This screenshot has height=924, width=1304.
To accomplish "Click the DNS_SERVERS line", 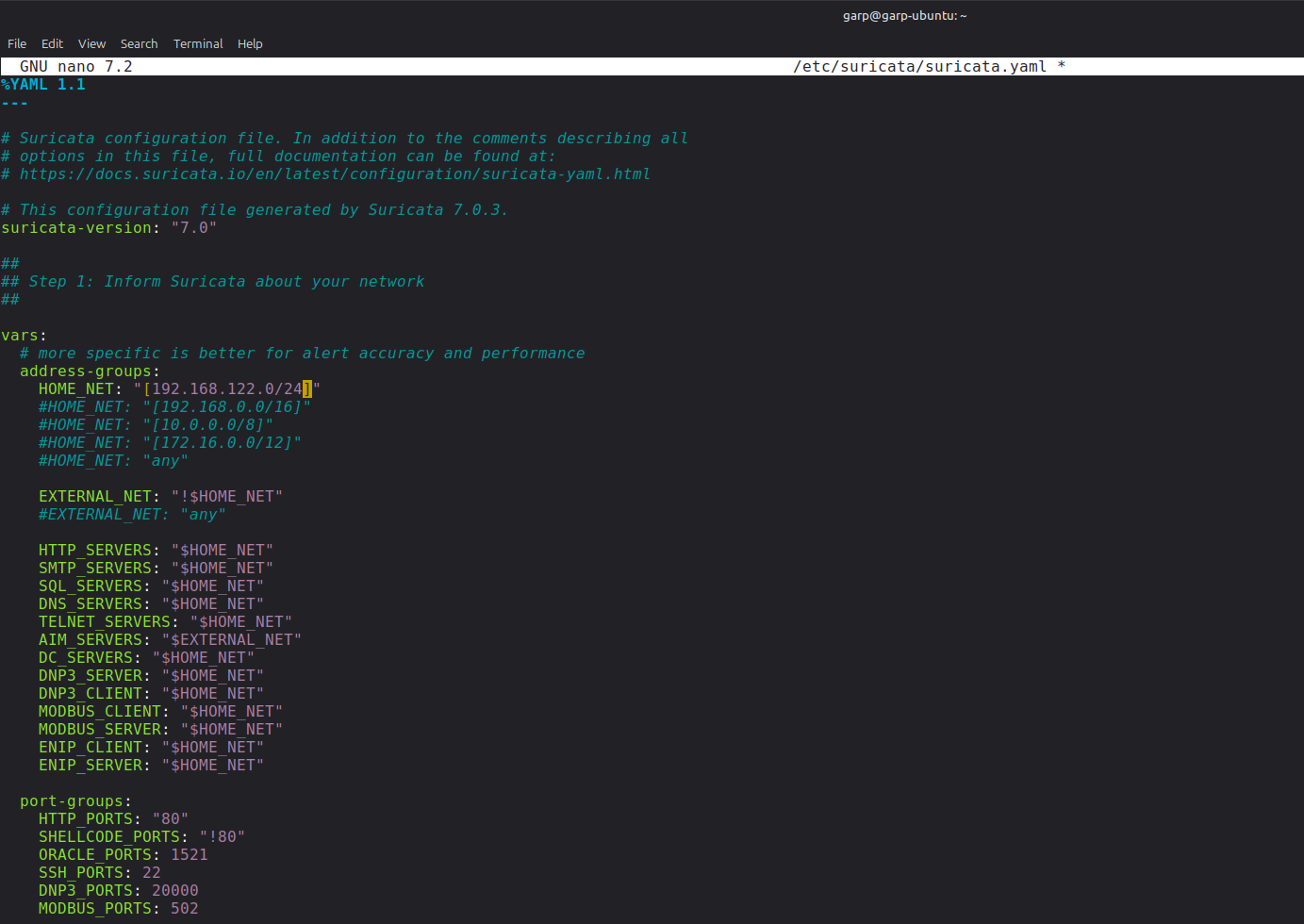I will coord(152,604).
